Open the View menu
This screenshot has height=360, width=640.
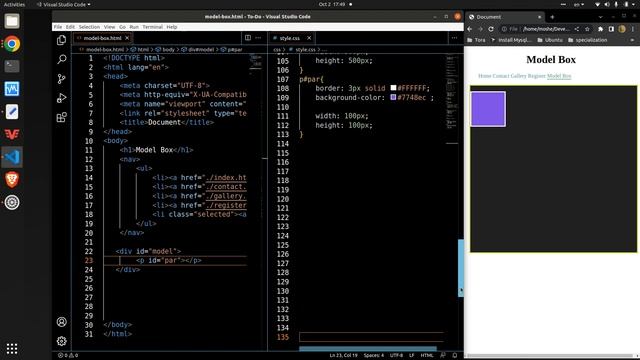(x=109, y=27)
